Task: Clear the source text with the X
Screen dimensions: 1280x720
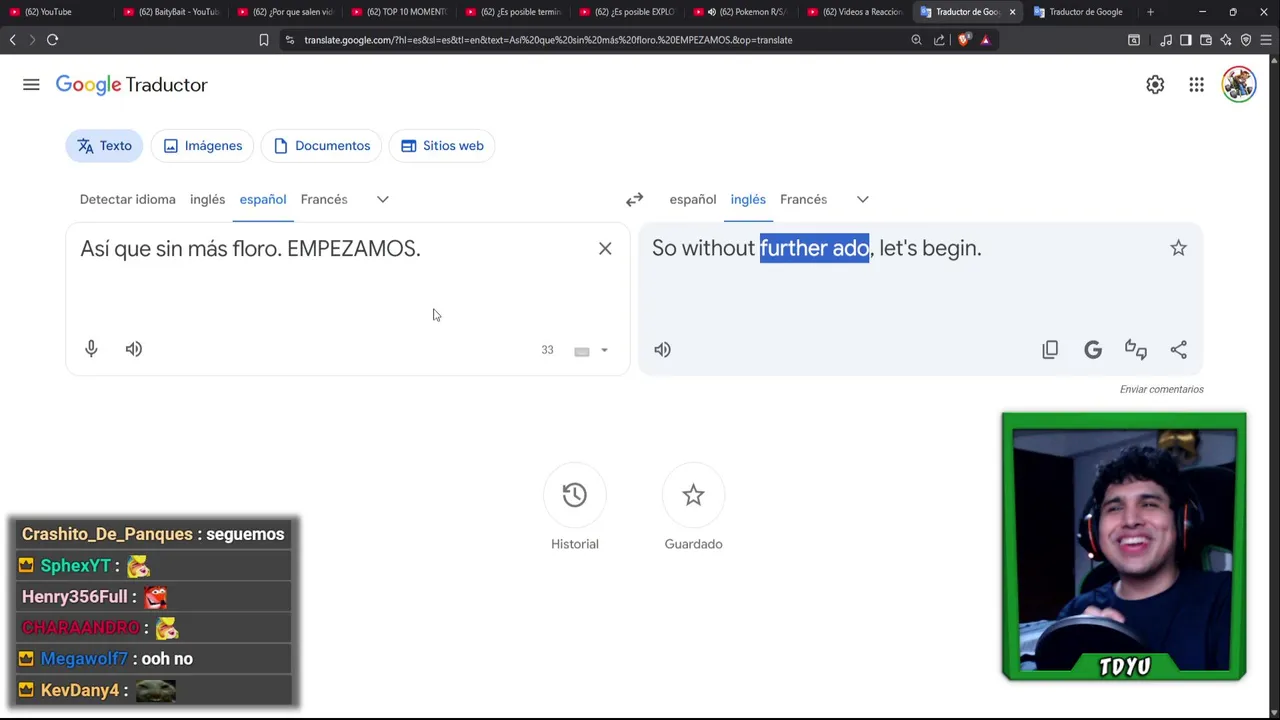Action: pyautogui.click(x=605, y=249)
